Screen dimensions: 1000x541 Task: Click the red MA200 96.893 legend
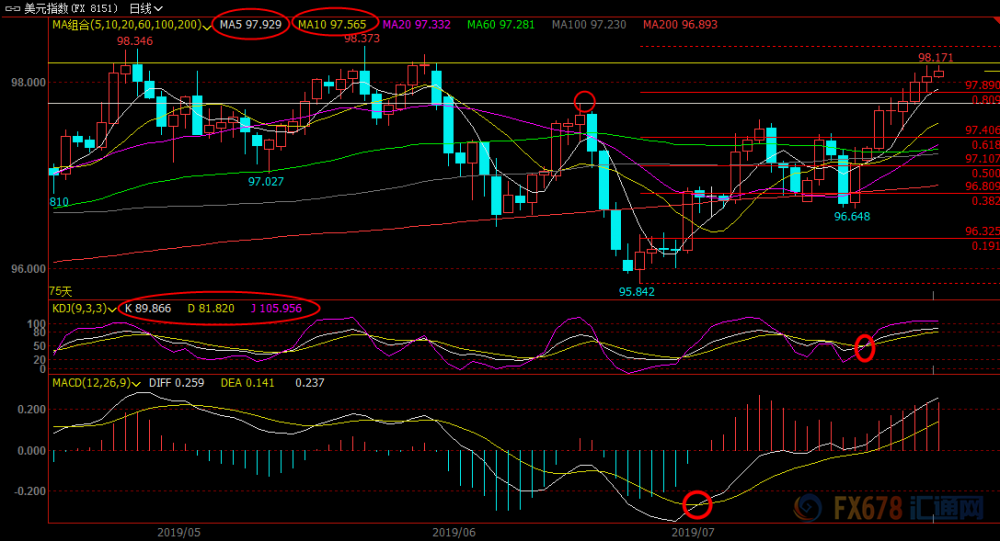click(x=680, y=25)
